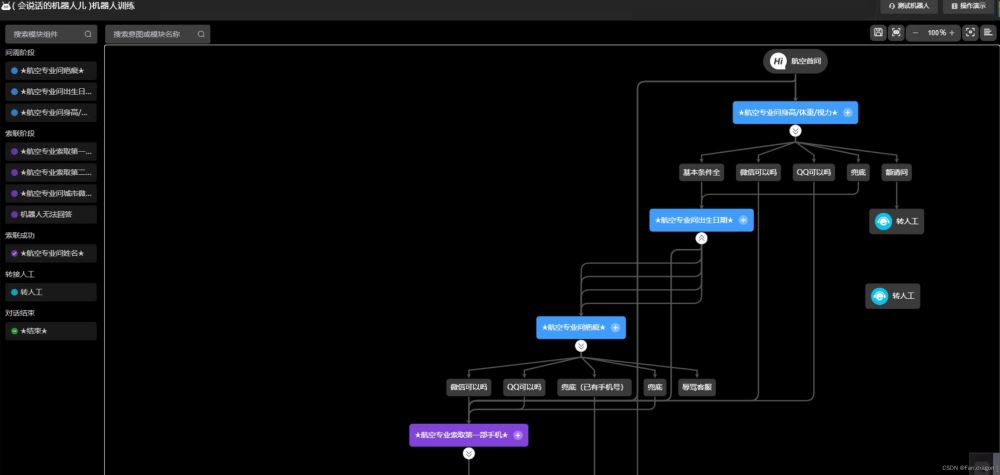Viewport: 1000px width, 475px height.
Task: Click the plus icon on 航空专业问艳癍 node
Action: pos(615,327)
